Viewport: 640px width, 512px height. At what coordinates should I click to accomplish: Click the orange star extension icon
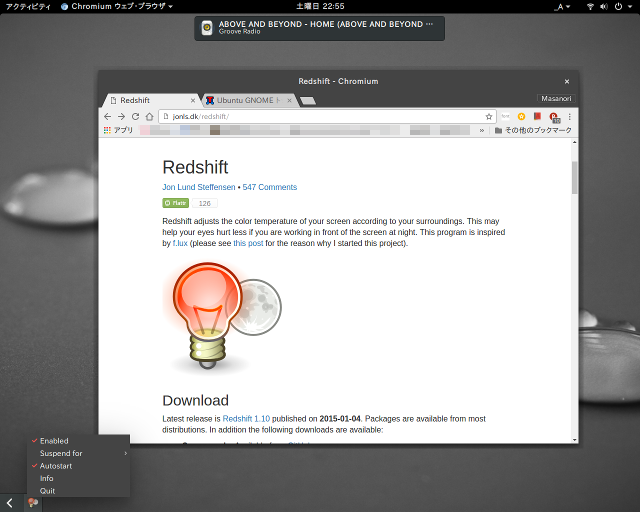pyautogui.click(x=521, y=116)
